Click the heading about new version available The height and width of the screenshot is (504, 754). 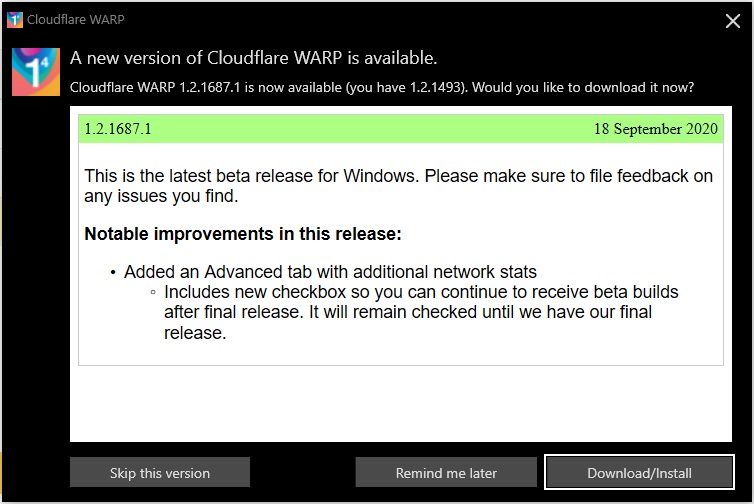tap(254, 58)
